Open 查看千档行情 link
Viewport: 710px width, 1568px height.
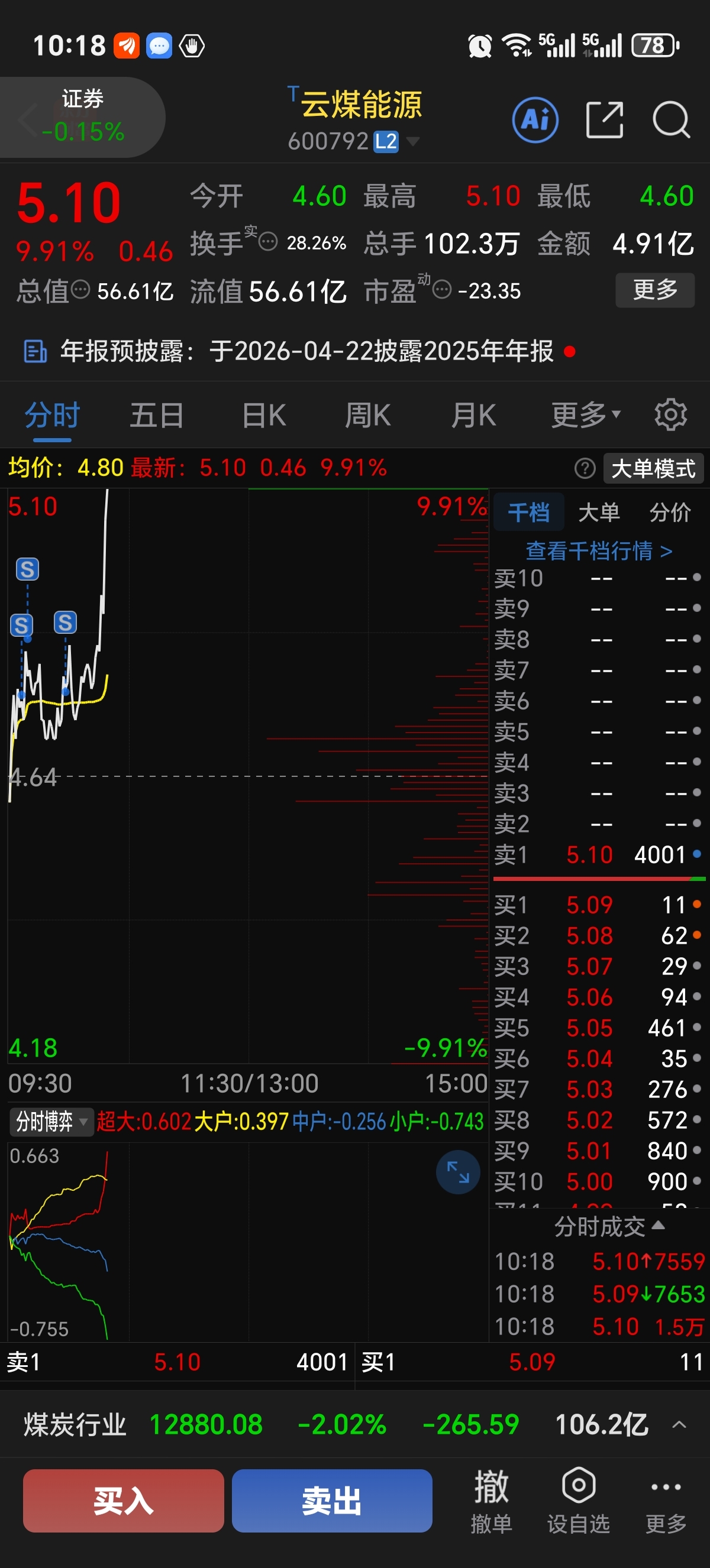click(x=599, y=551)
